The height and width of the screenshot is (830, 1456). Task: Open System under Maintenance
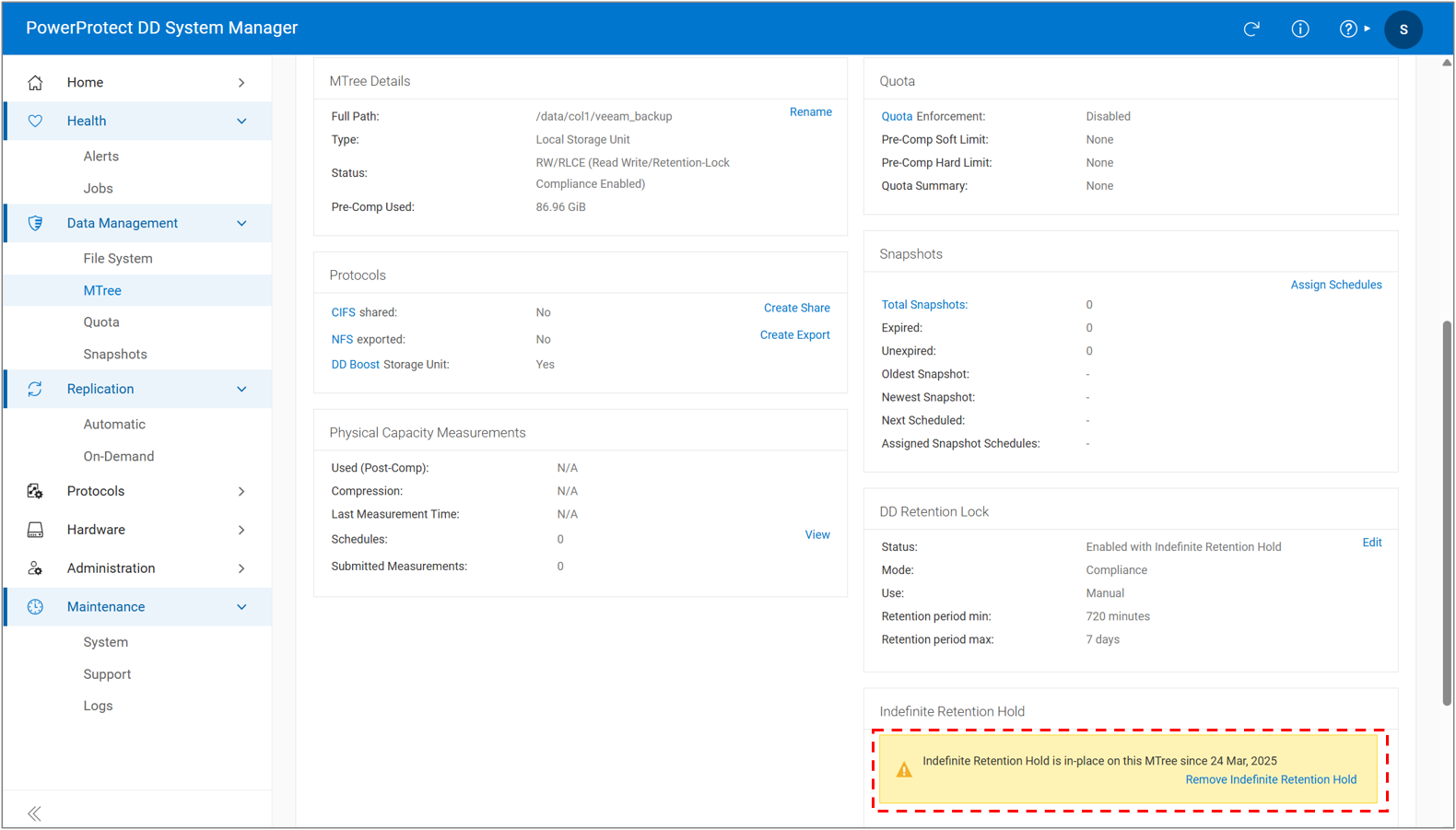click(x=106, y=642)
